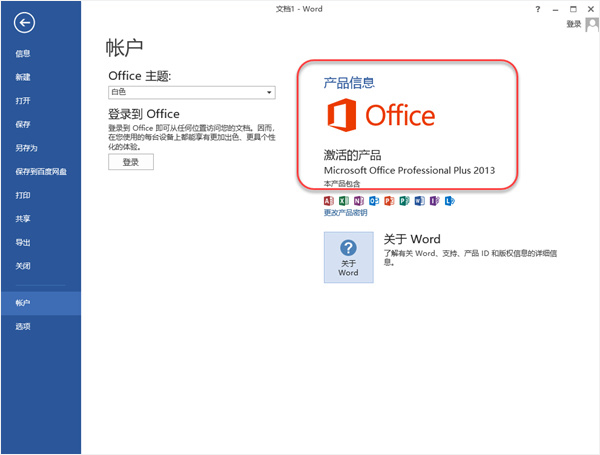Click the user avatar icon top right
The height and width of the screenshot is (455, 600).
[x=592, y=25]
